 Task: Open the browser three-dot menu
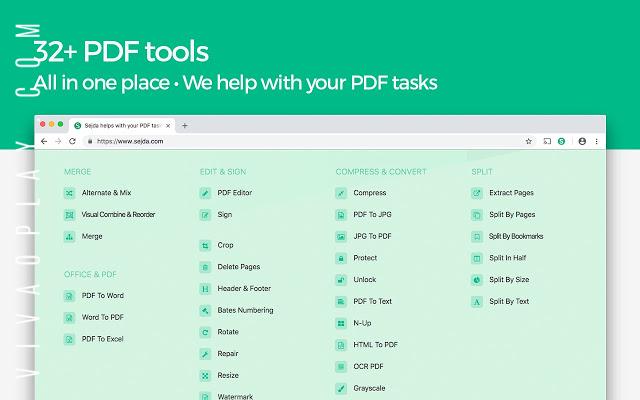coord(596,141)
